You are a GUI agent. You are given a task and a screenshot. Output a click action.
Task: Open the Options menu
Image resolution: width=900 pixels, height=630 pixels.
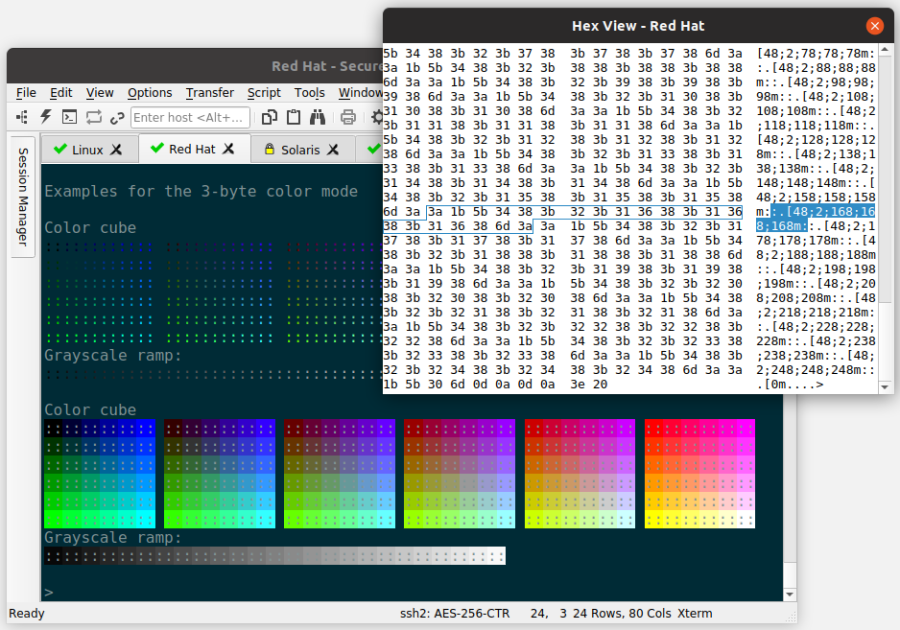tap(150, 93)
